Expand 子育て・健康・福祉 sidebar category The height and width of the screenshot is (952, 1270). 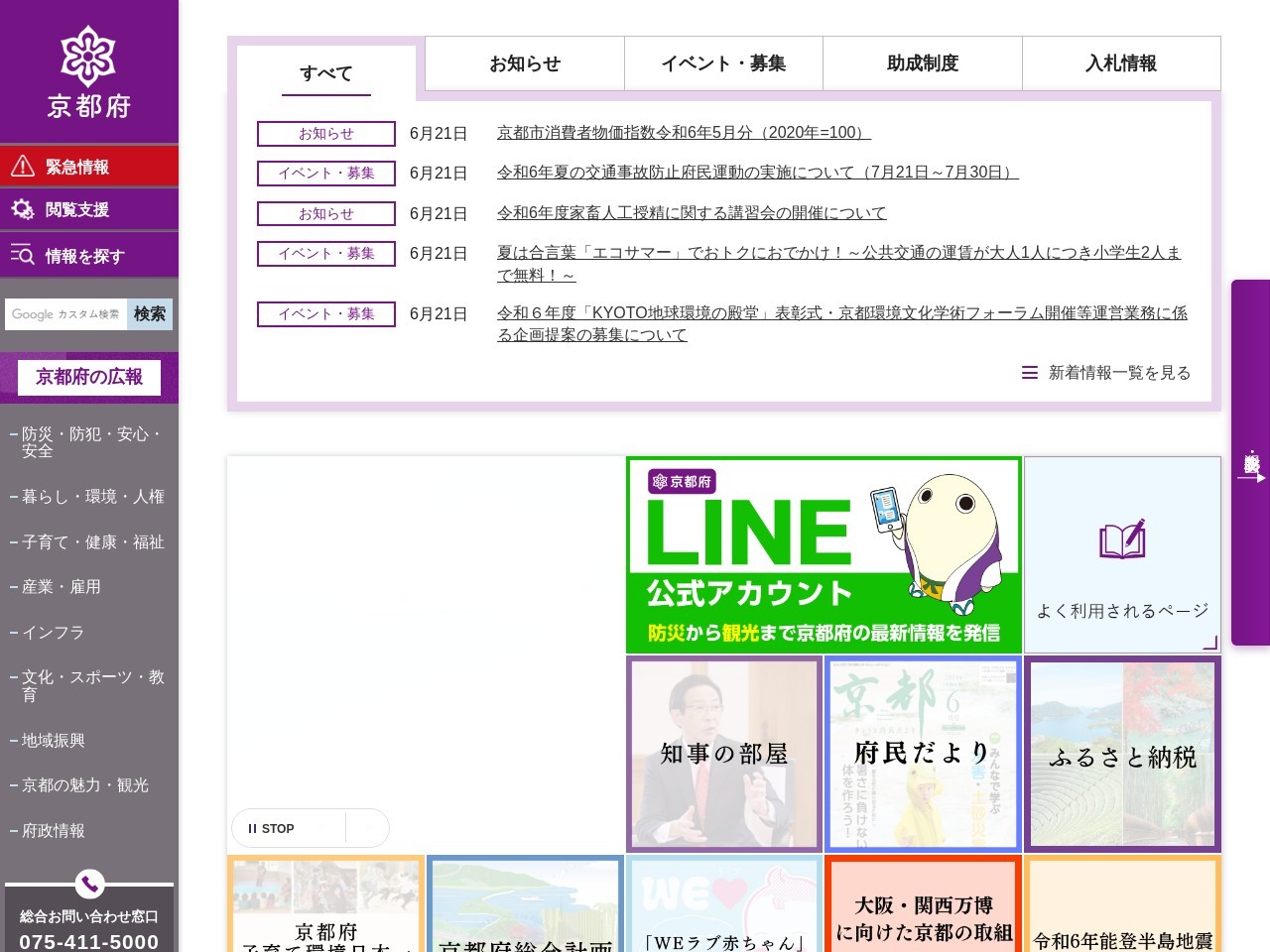[x=89, y=542]
